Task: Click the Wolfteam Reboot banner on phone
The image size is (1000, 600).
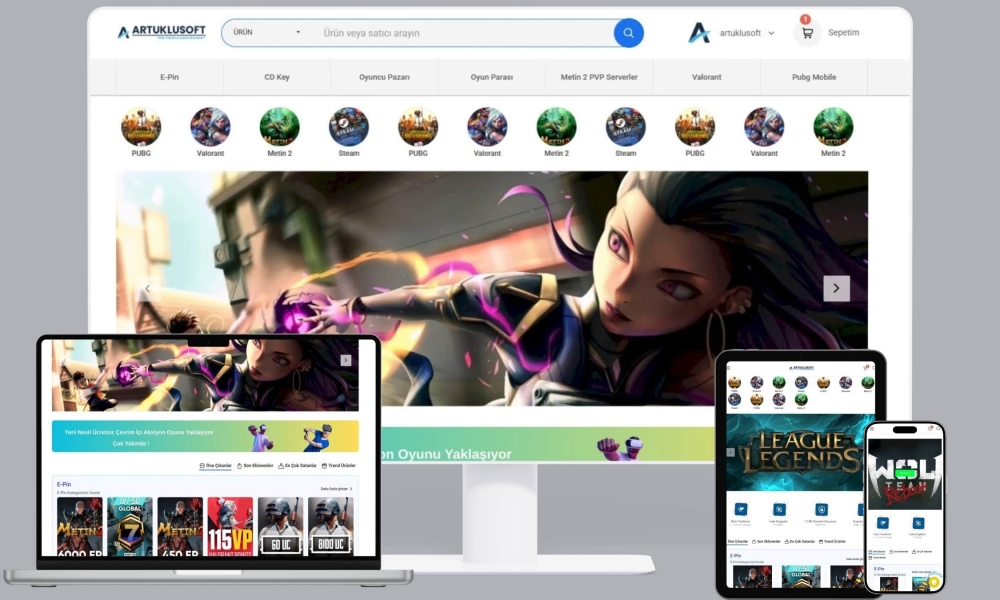Action: pyautogui.click(x=904, y=474)
